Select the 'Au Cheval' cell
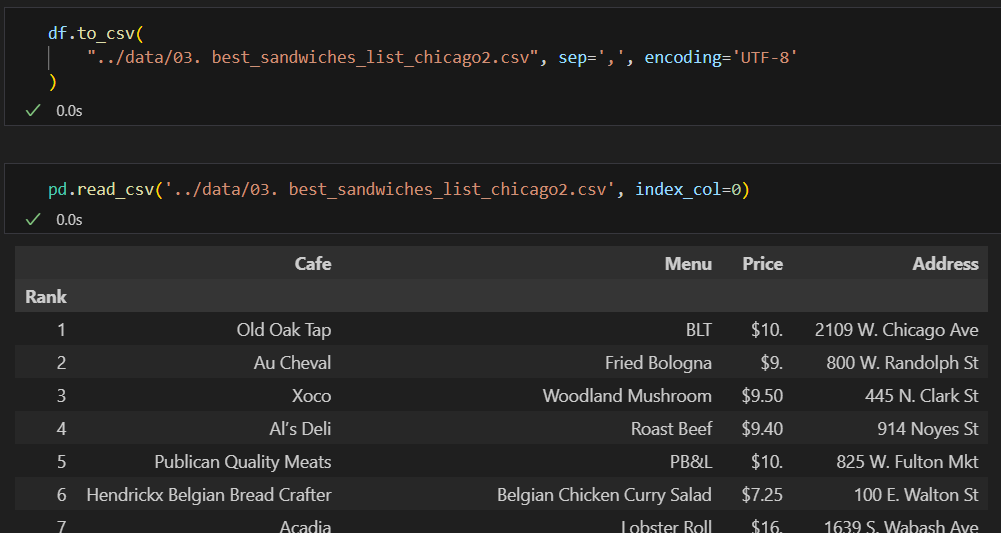 pos(292,363)
